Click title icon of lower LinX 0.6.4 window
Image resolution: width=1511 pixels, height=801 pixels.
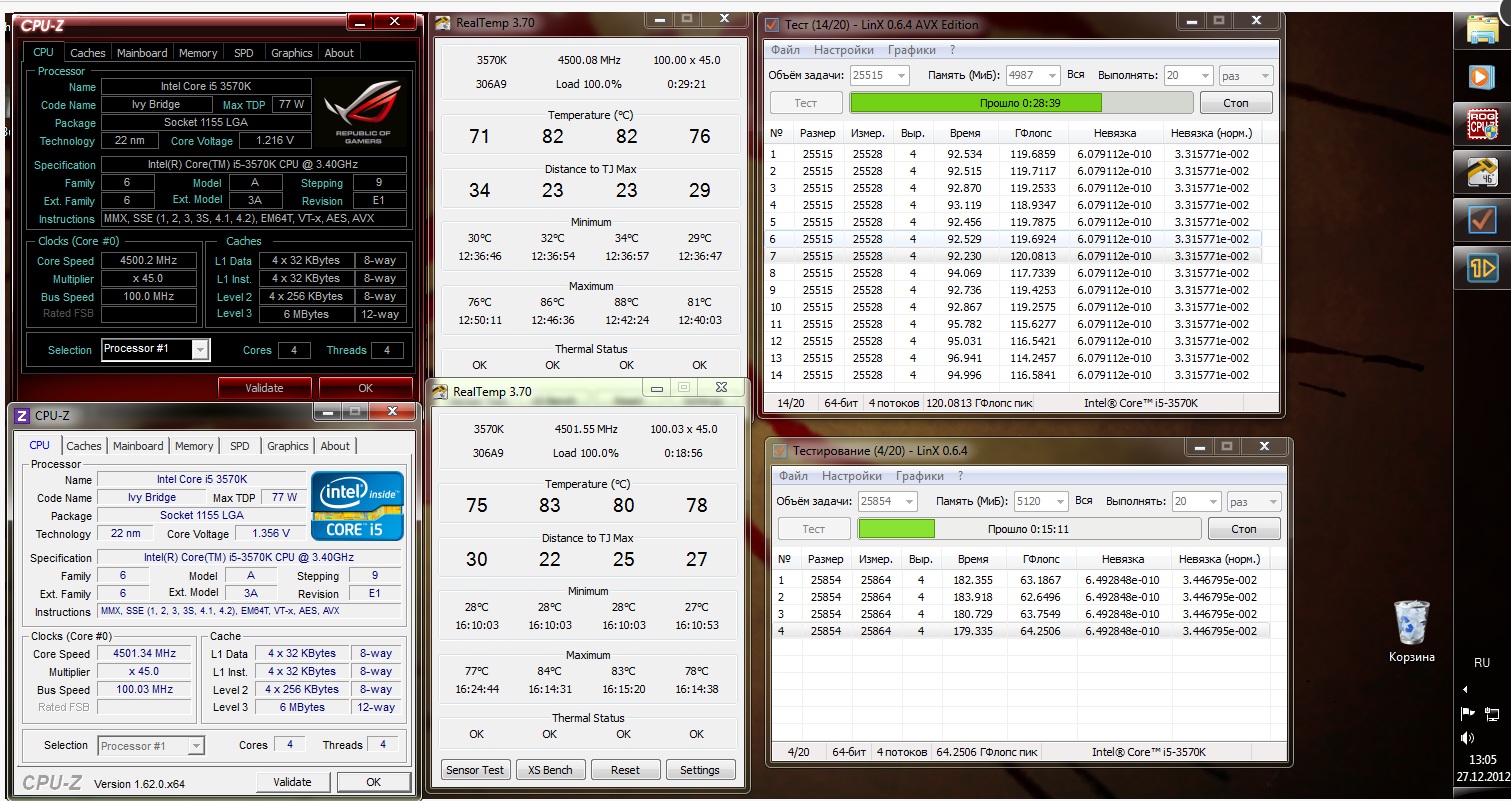click(780, 451)
